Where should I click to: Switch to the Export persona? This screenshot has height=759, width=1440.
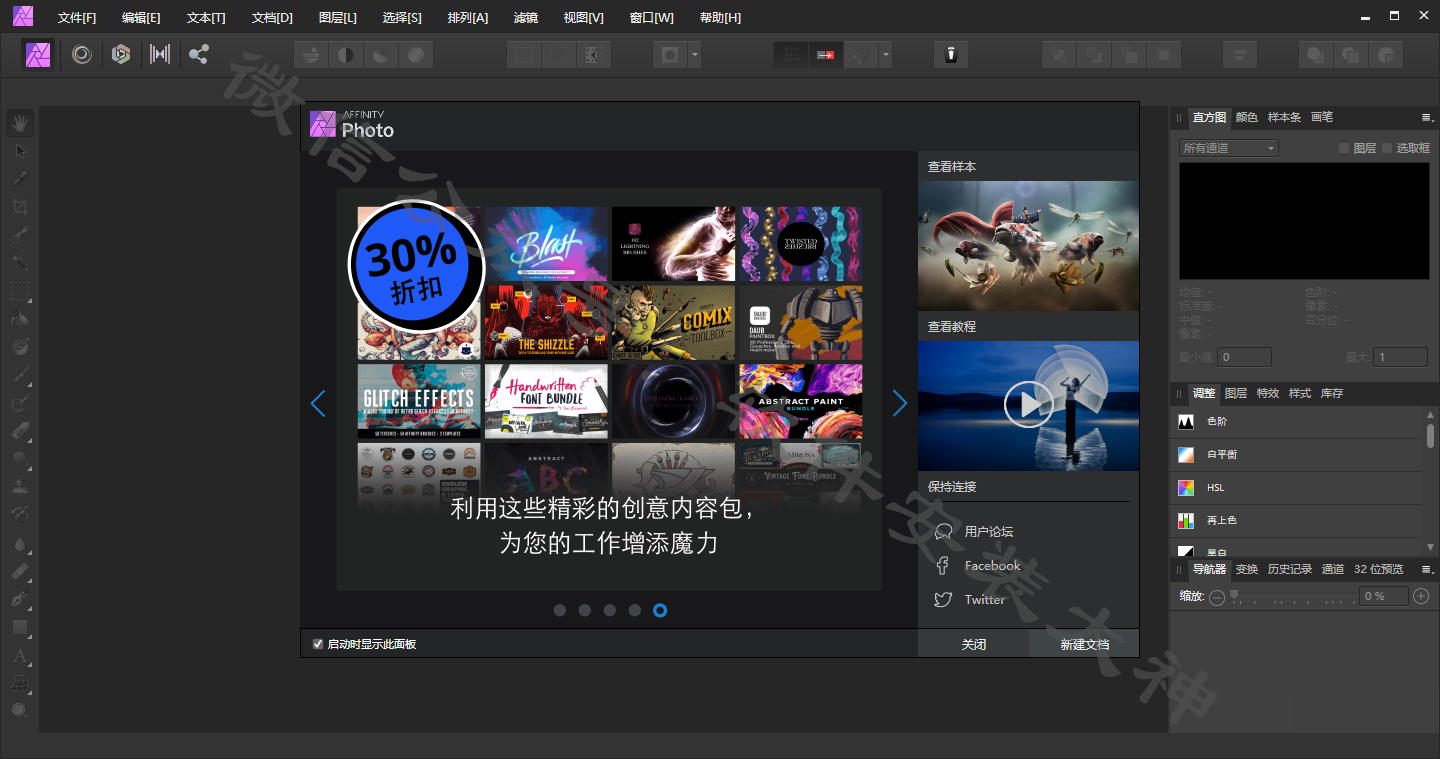click(199, 54)
